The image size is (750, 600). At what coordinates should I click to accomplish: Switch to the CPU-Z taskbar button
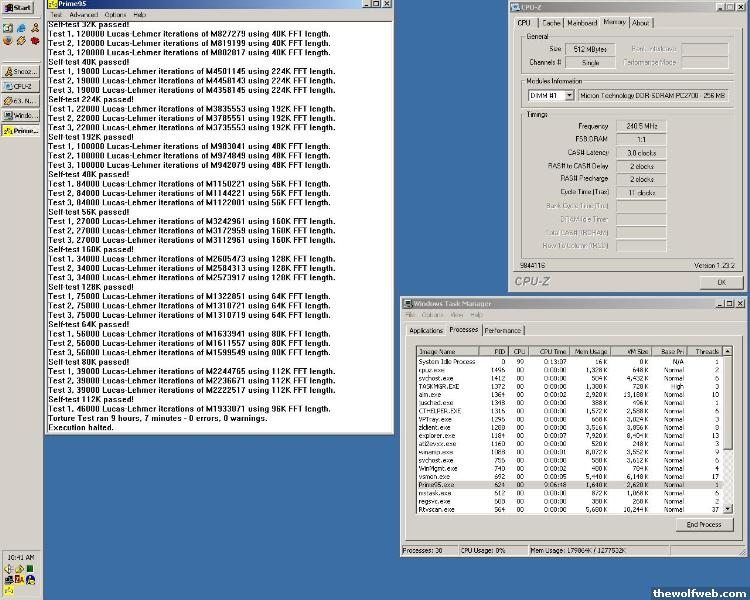click(x=21, y=87)
